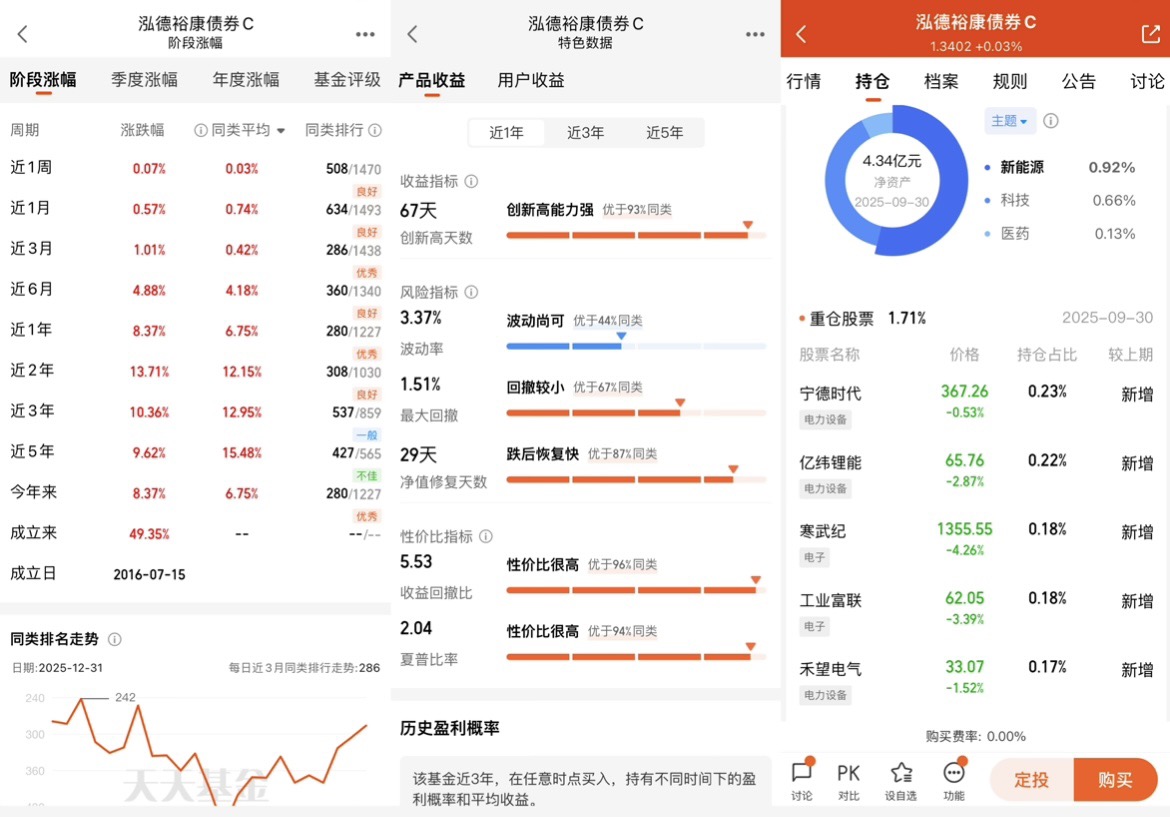Show info beside the 主题 selector
This screenshot has width=1170, height=817.
pyautogui.click(x=1051, y=121)
